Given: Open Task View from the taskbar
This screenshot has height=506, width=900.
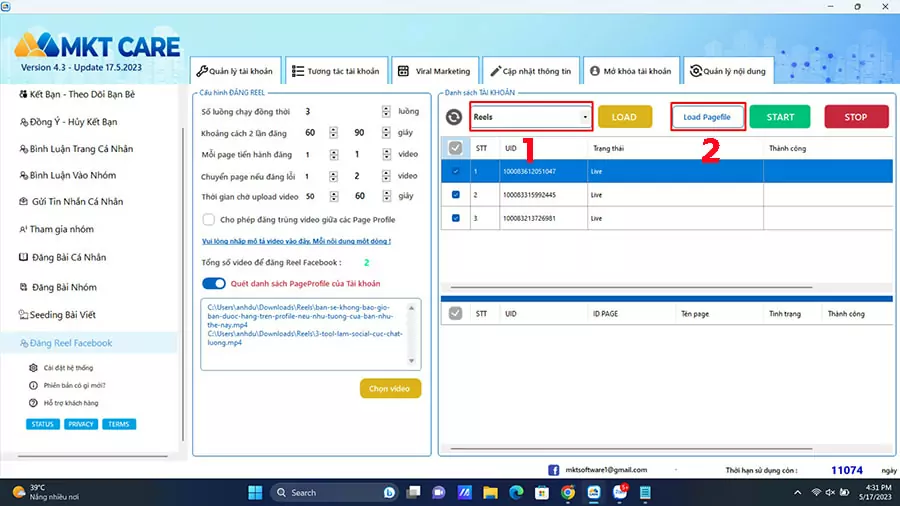Looking at the screenshot, I should click(413, 492).
